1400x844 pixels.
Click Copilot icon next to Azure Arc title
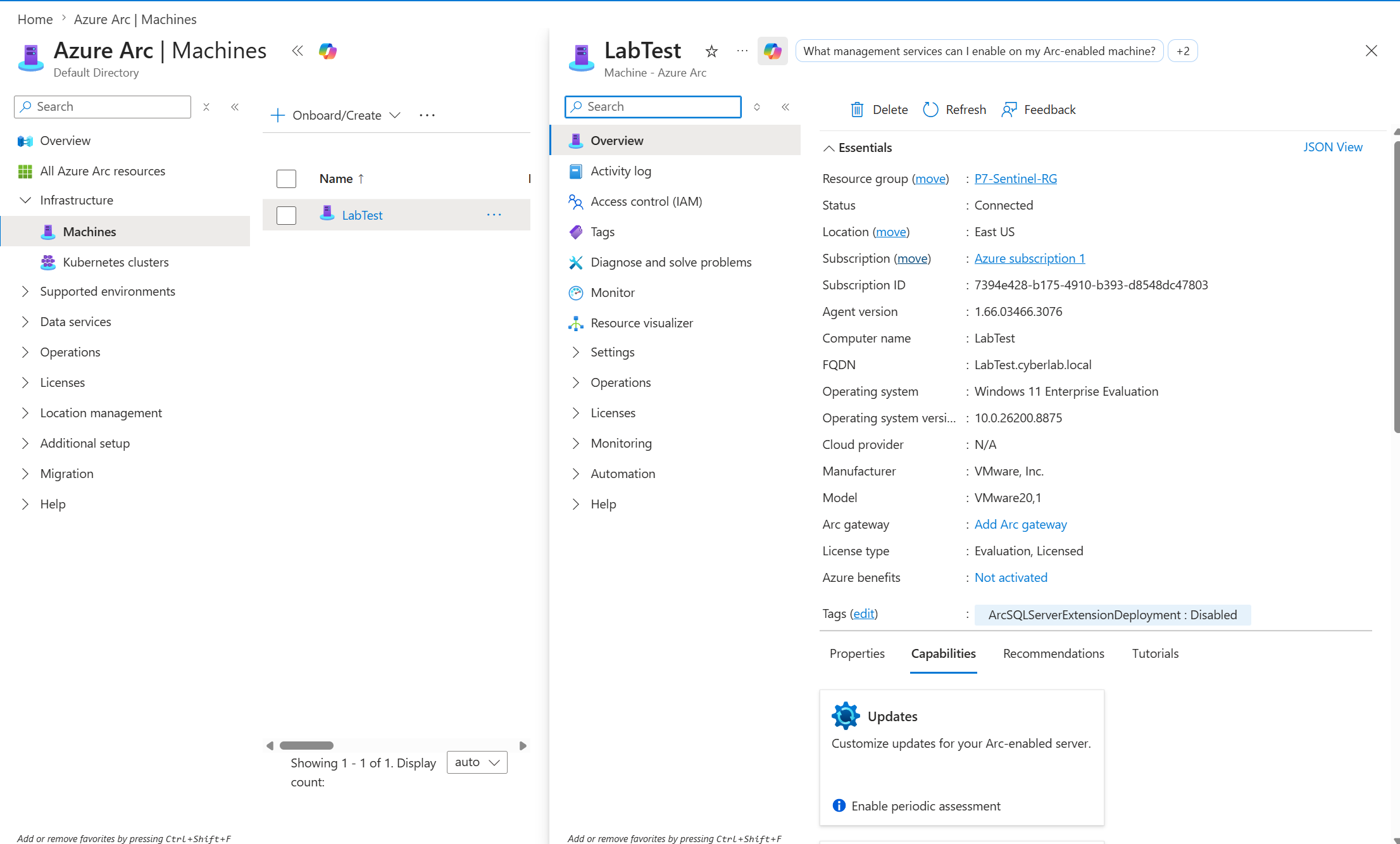coord(328,51)
